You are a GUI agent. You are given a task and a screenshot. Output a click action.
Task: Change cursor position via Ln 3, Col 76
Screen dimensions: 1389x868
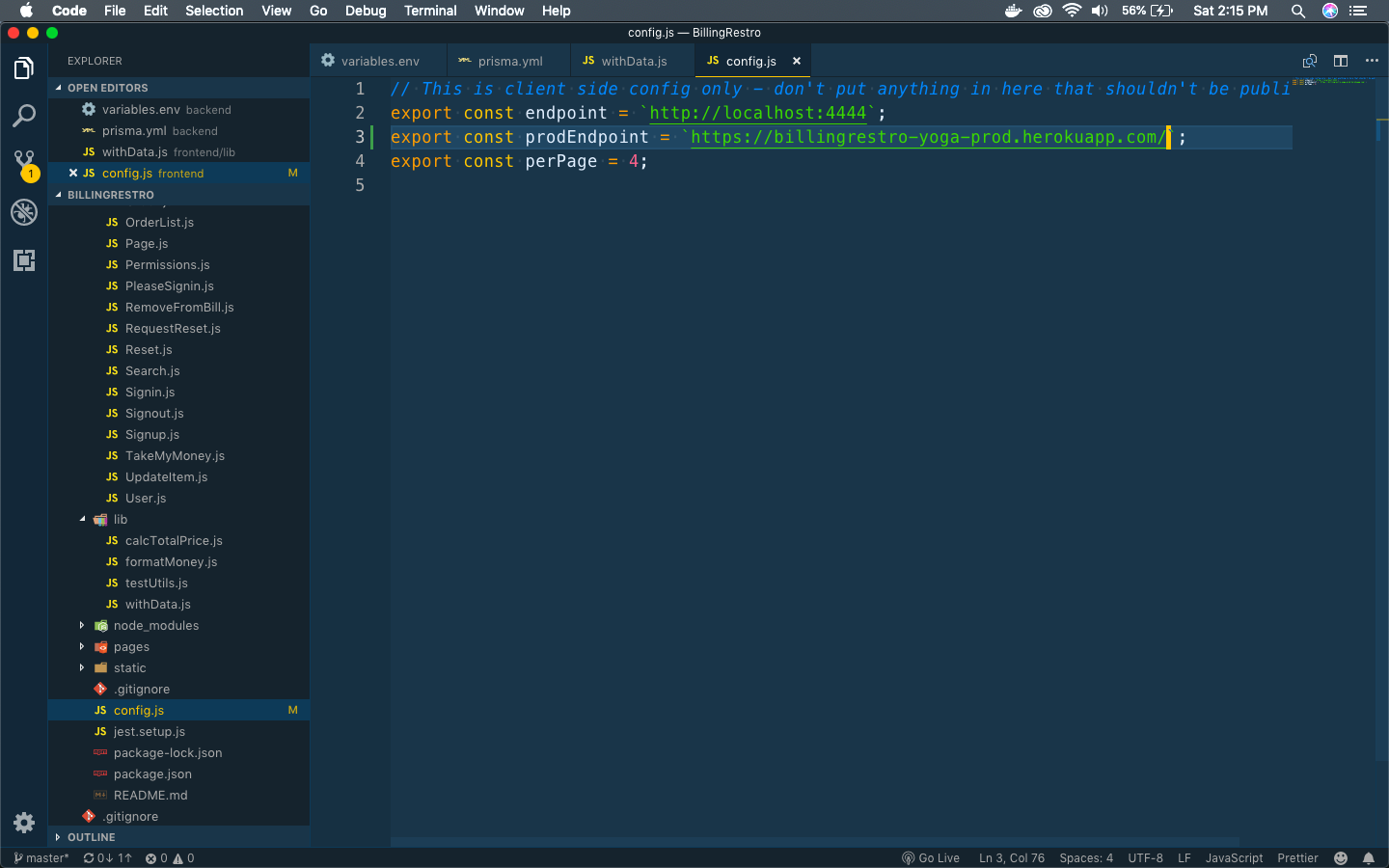click(1012, 858)
